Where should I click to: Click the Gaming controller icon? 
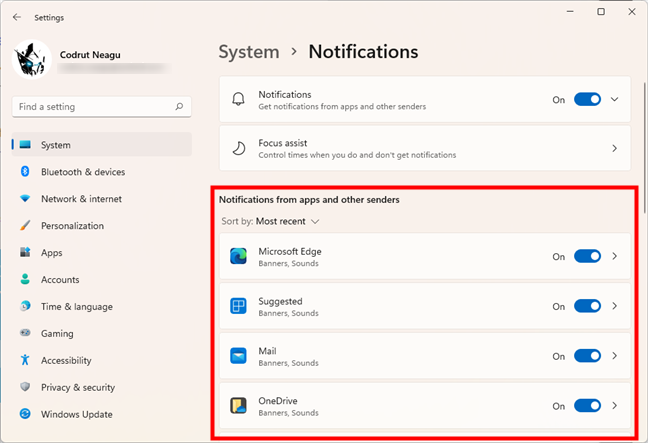(25, 333)
